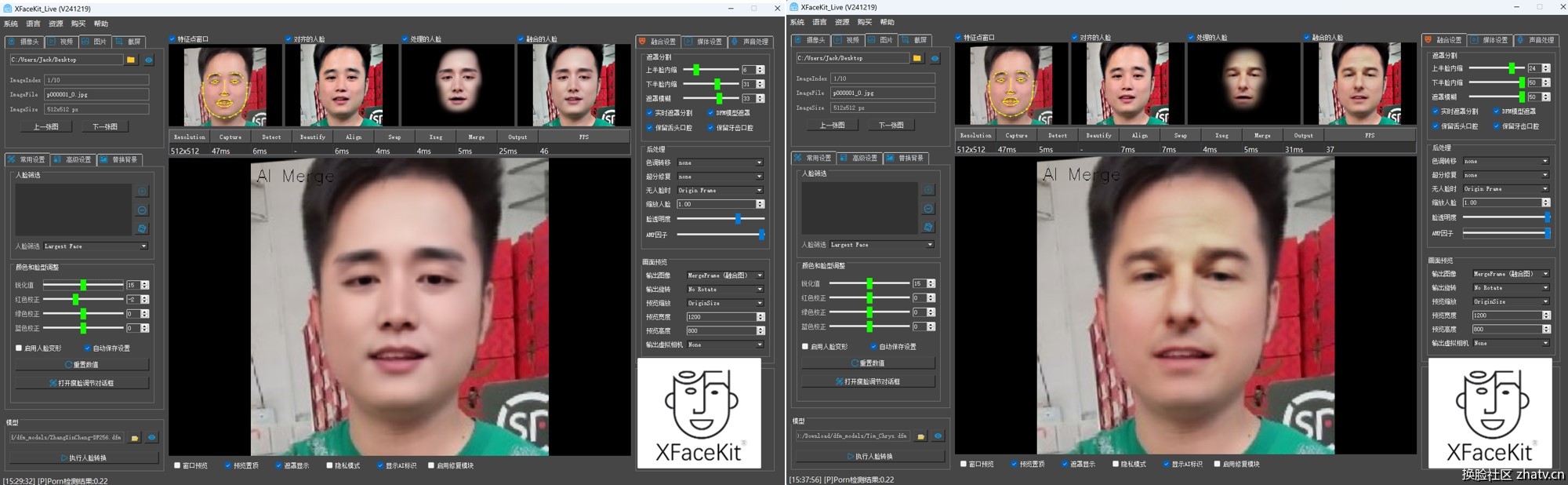Screen dimensions: 1568x485
Task: Click eye preview icon beside path in right window
Action: pos(935,58)
